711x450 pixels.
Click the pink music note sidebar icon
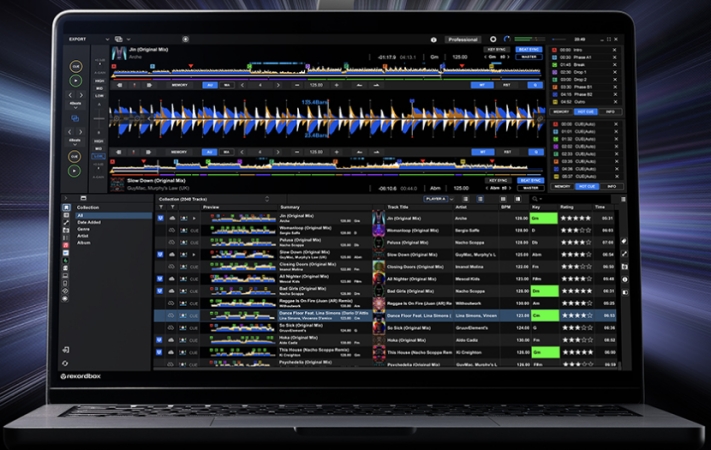point(66,245)
